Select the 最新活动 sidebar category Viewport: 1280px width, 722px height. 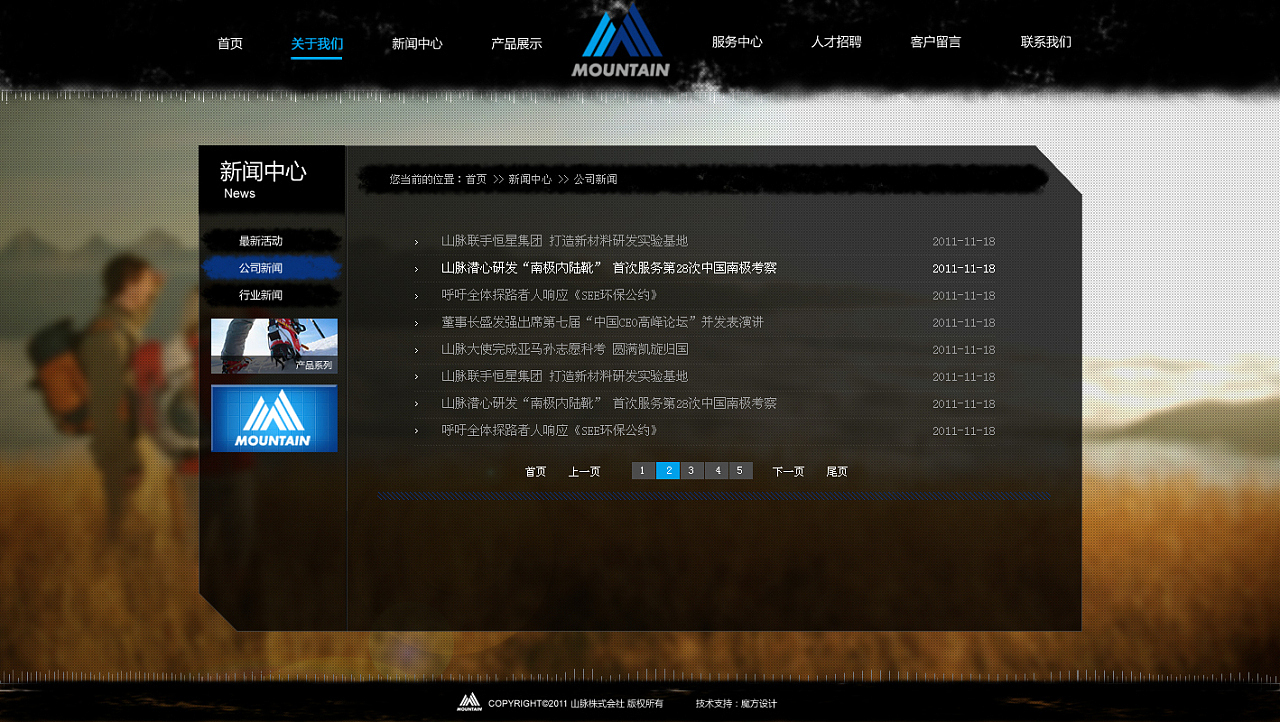272,241
